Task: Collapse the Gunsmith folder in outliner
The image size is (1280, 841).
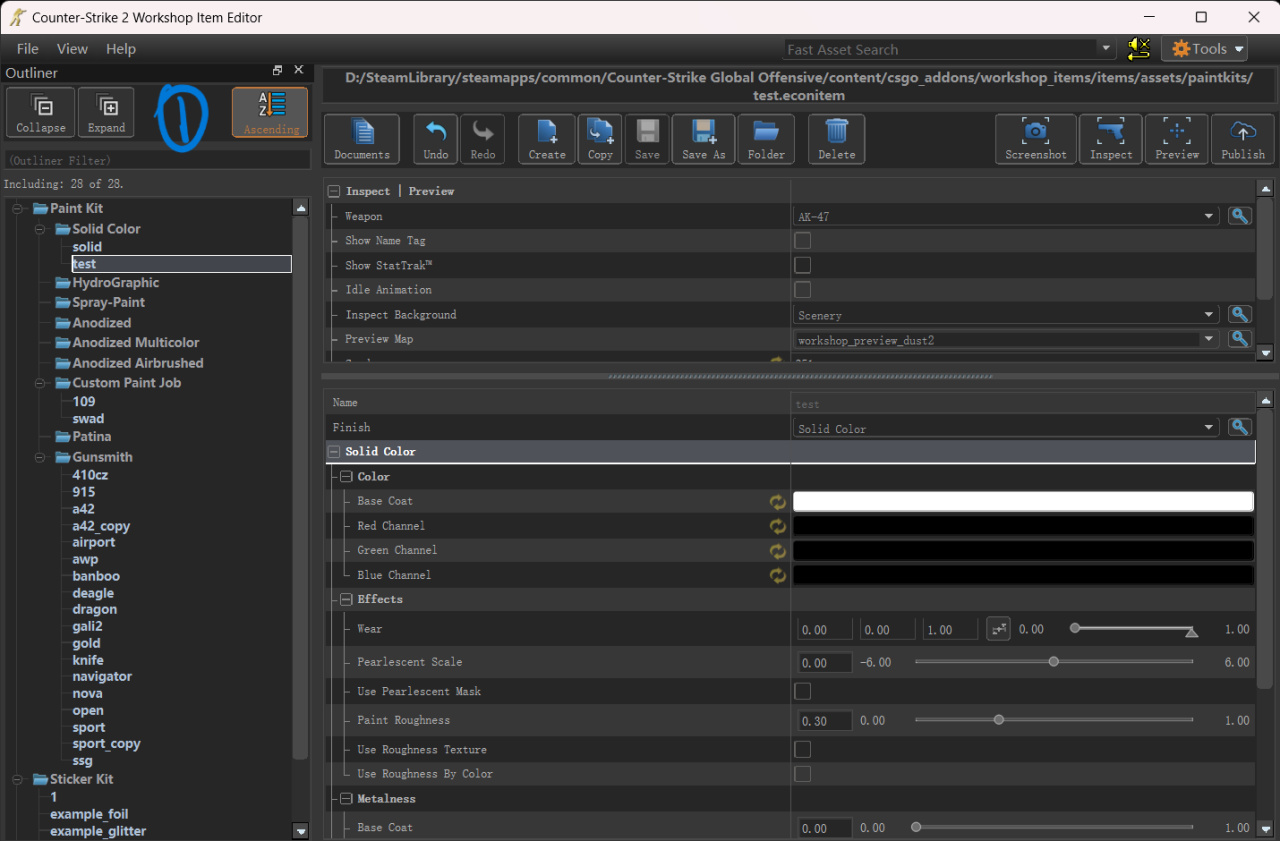Action: pyautogui.click(x=39, y=457)
